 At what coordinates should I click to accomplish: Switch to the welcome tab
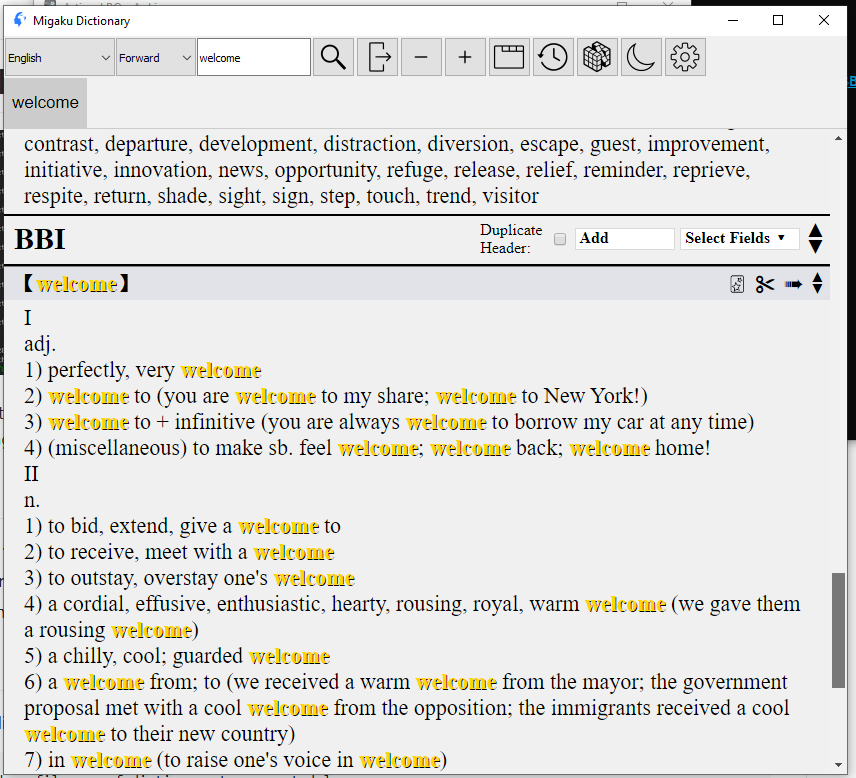45,103
